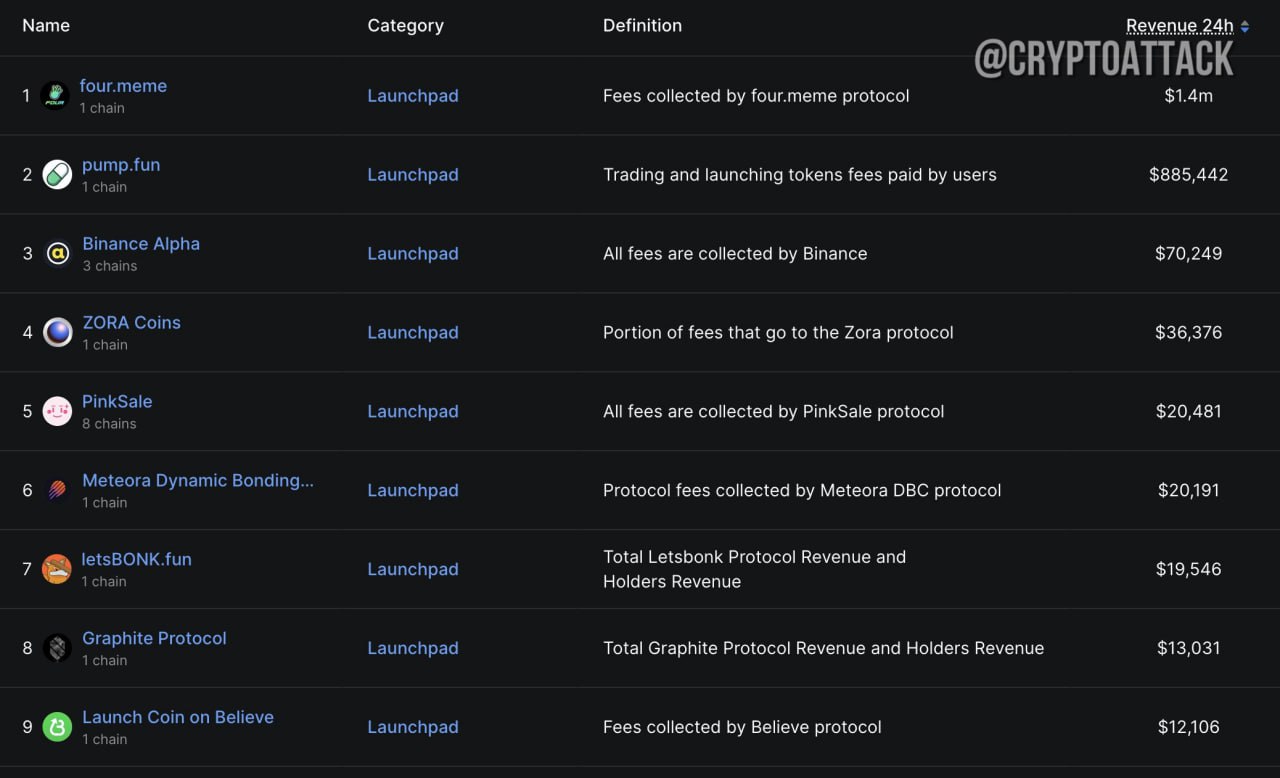Click '8 chains' under PinkSale

click(109, 424)
